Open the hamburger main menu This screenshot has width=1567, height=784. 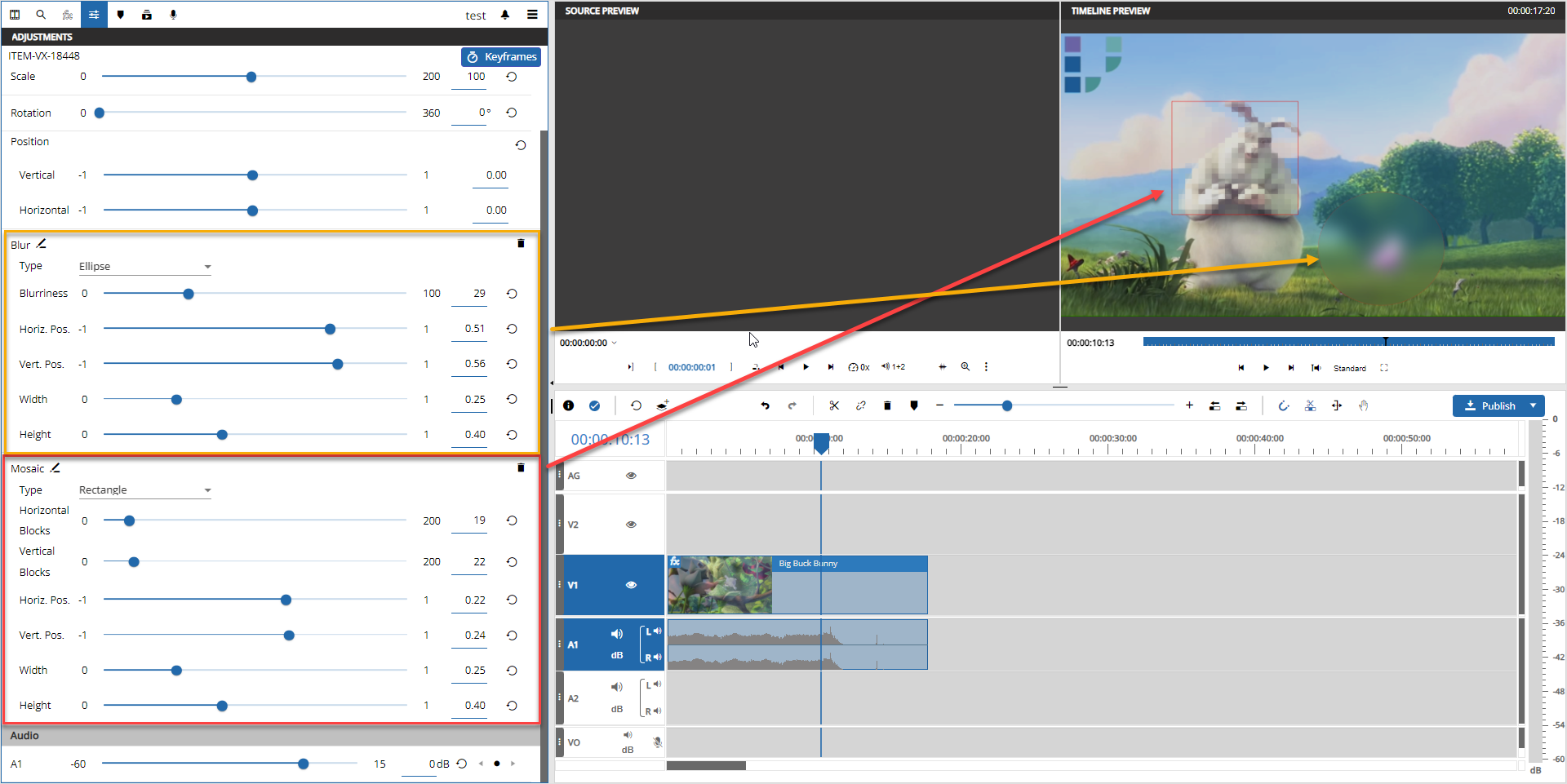(532, 15)
